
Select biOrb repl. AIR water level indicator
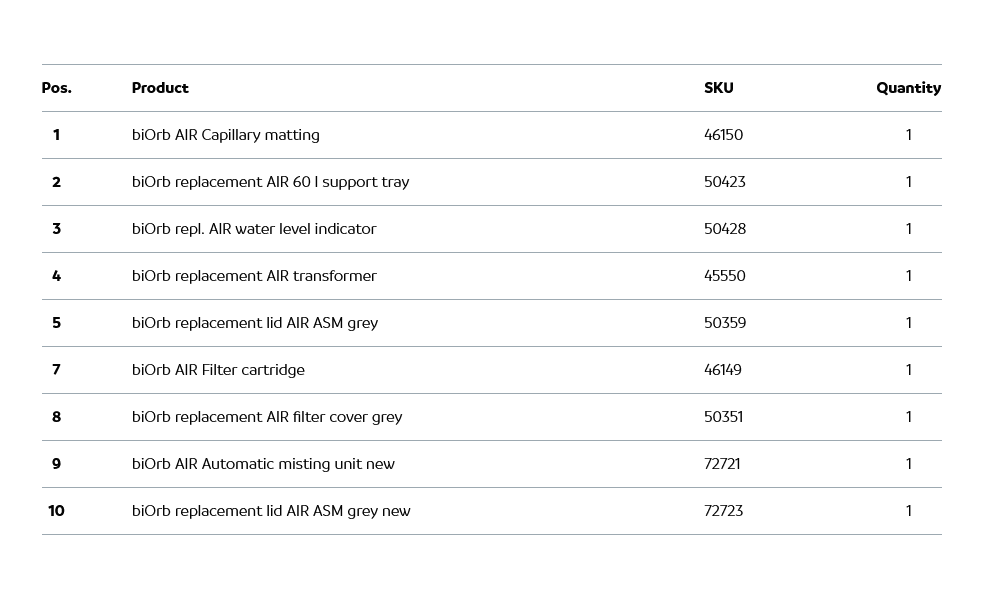pyautogui.click(x=254, y=229)
